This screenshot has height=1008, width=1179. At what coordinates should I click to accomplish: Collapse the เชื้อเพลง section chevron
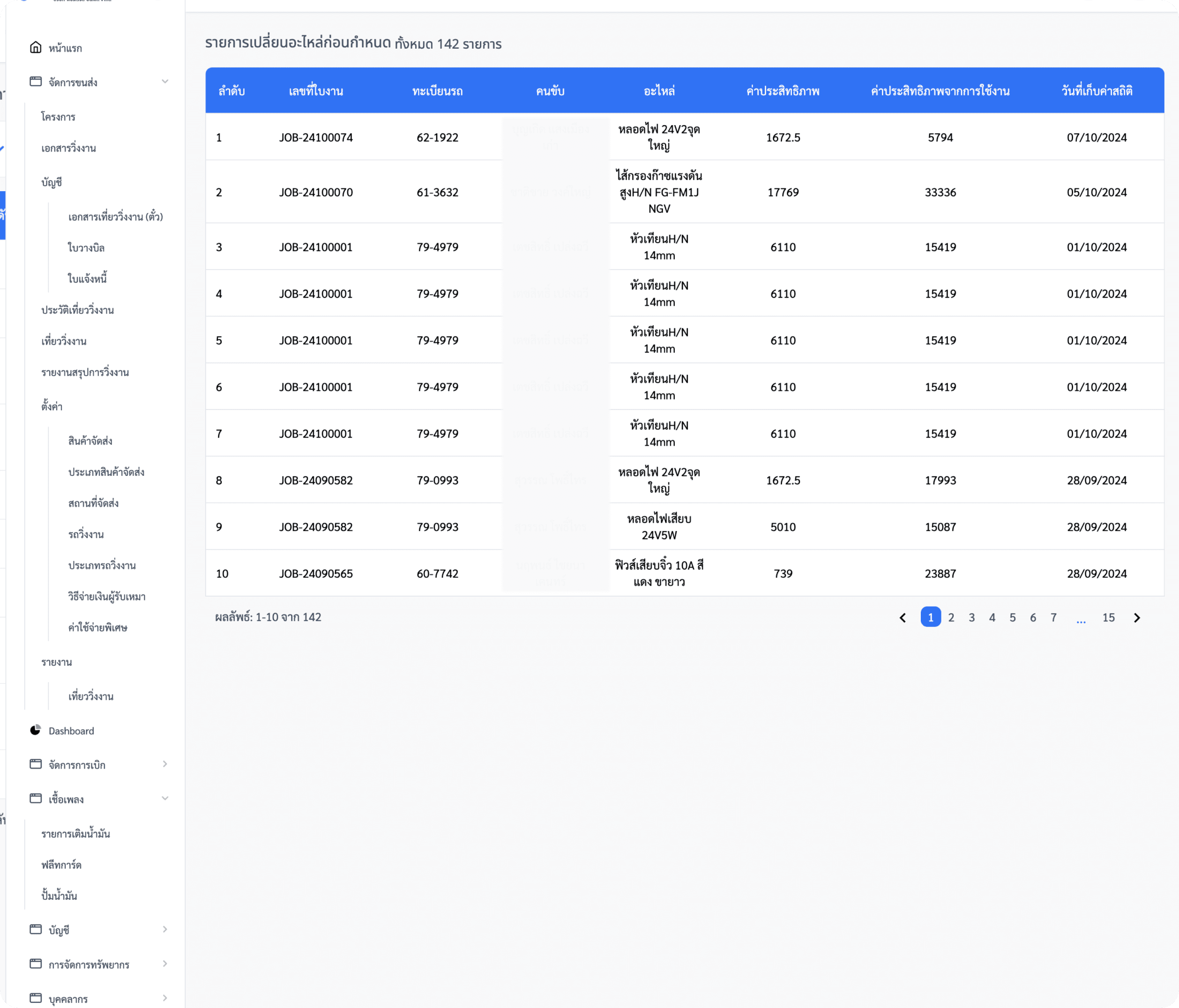[165, 798]
